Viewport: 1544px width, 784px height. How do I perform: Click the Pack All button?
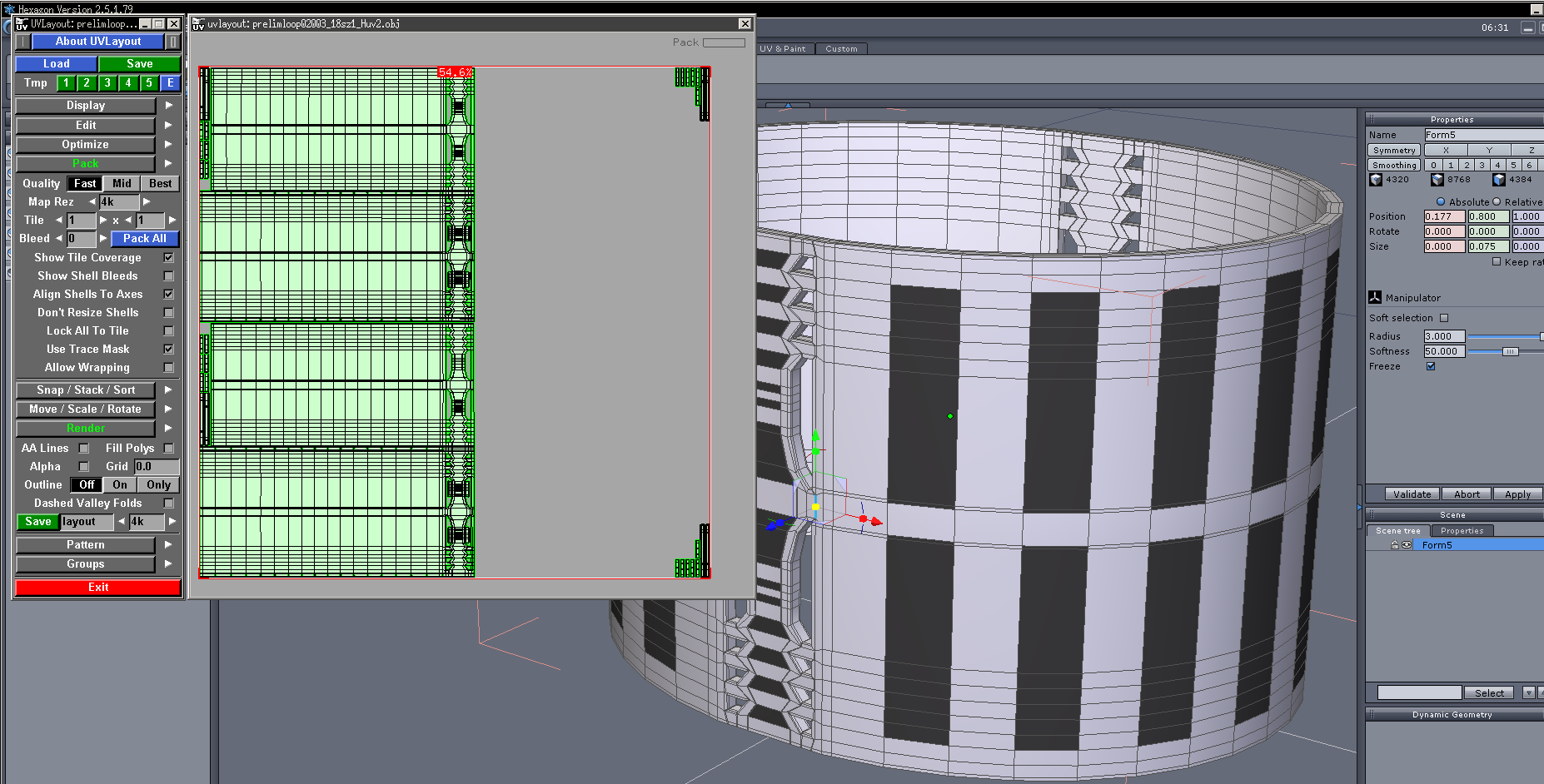coord(145,239)
